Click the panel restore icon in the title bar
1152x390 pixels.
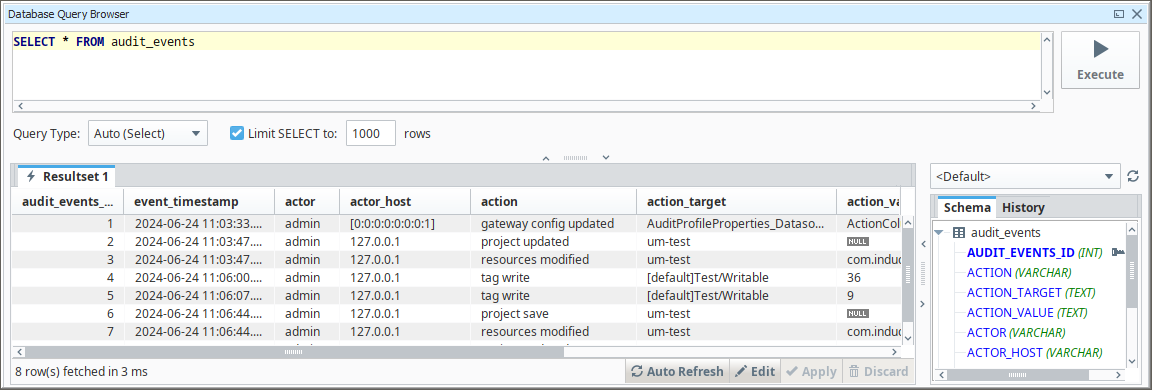click(x=1120, y=14)
